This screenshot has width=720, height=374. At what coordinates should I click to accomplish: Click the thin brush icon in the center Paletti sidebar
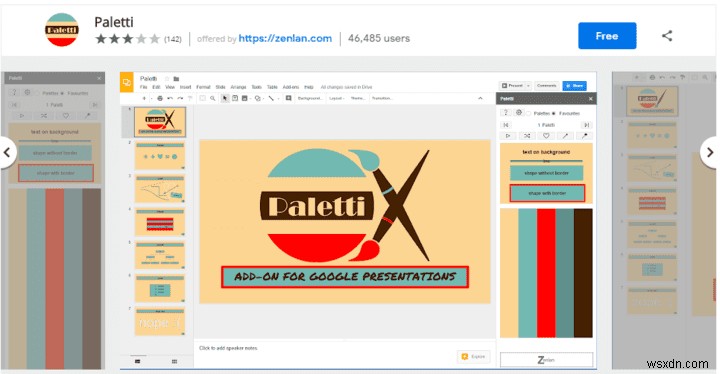pos(565,136)
